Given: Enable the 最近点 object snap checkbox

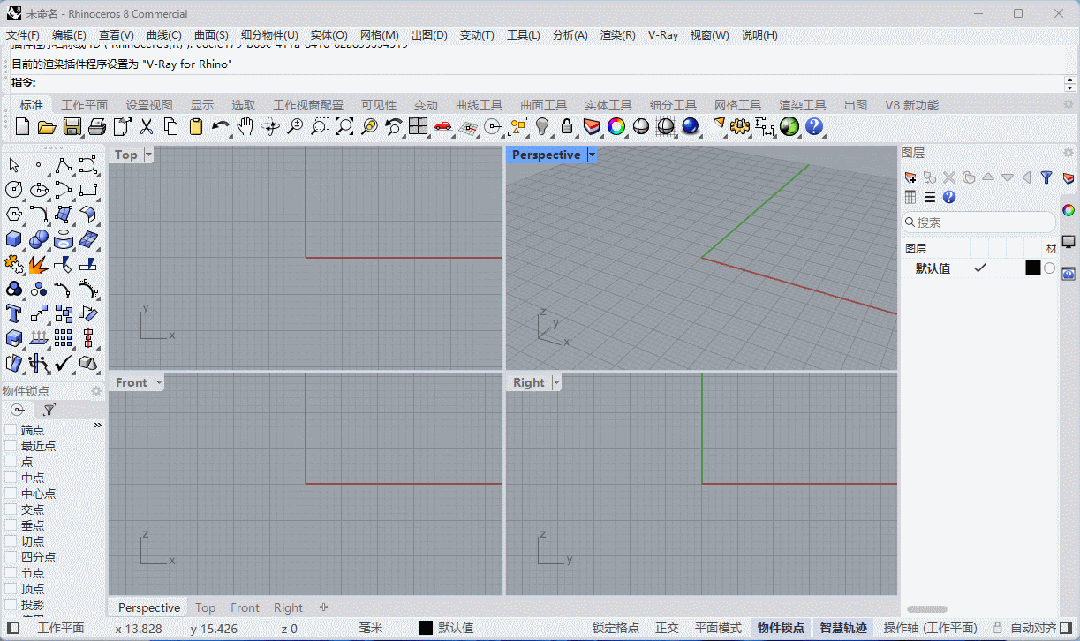Looking at the screenshot, I should click(x=10, y=445).
